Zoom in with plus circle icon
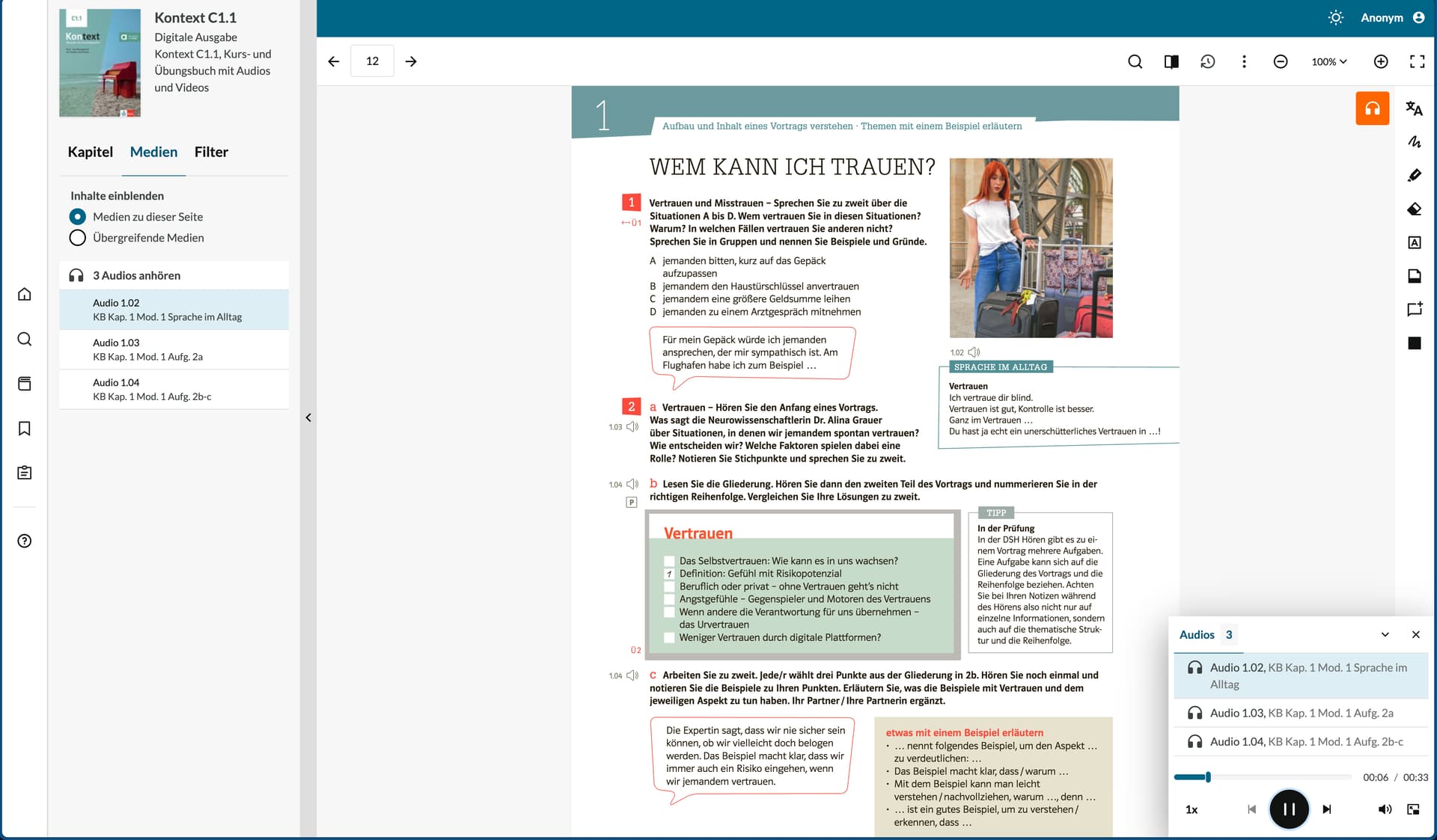Image resolution: width=1437 pixels, height=840 pixels. 1381,61
